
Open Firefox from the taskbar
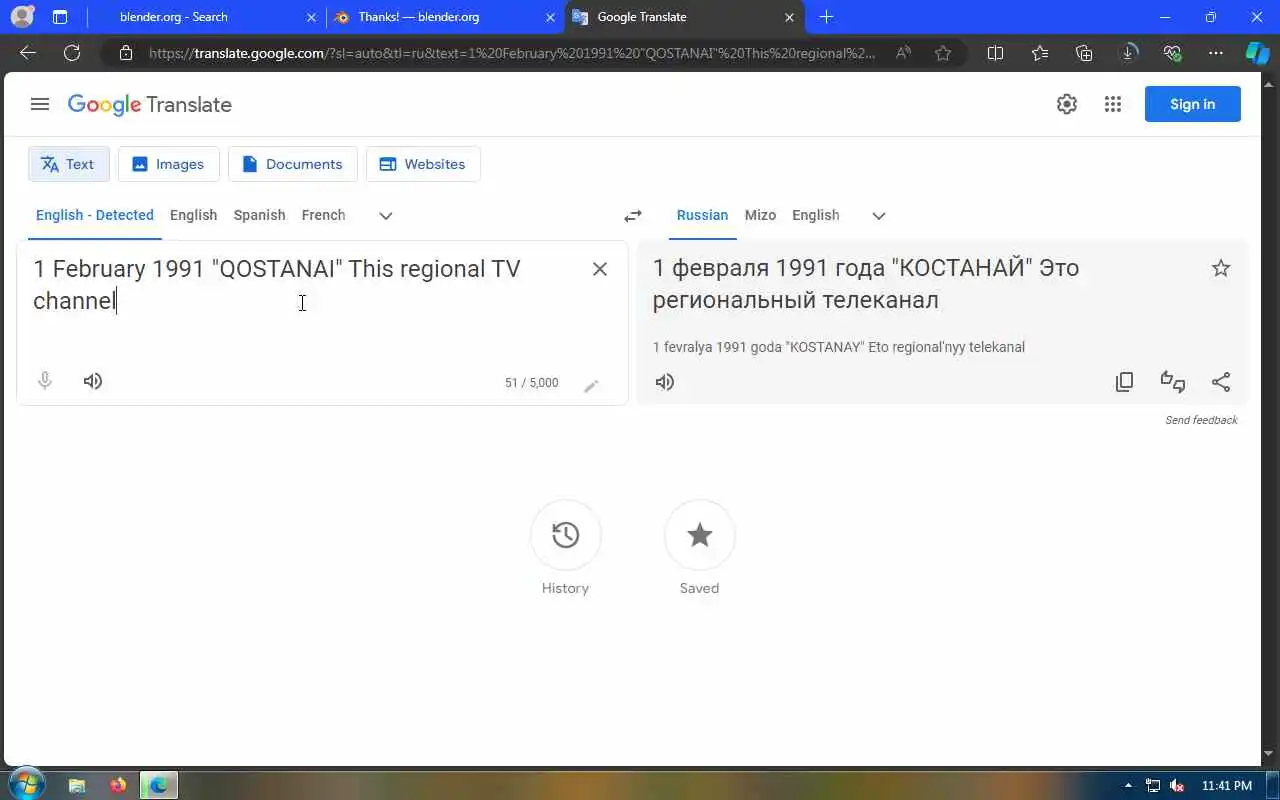[x=118, y=785]
